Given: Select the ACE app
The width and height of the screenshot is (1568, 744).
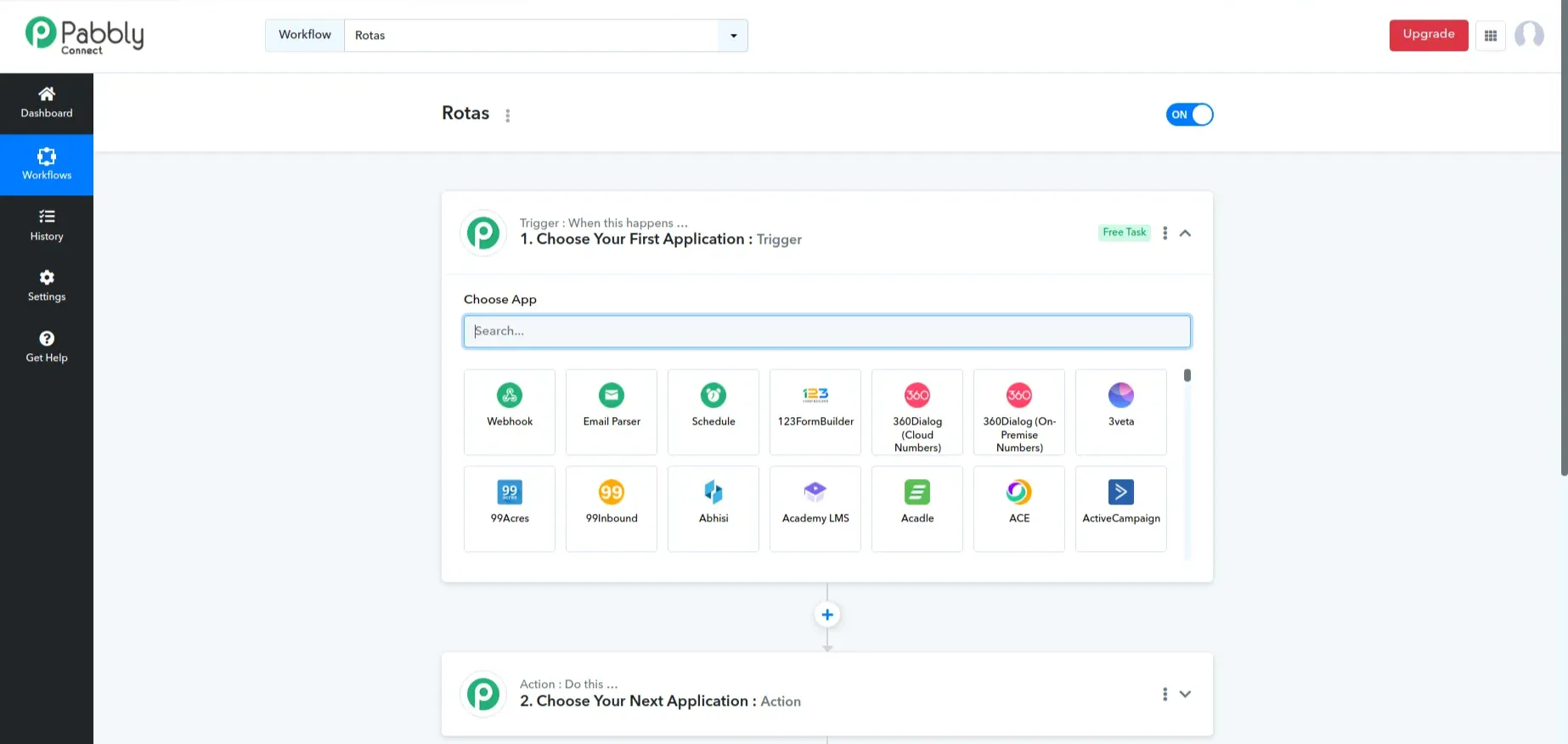Looking at the screenshot, I should coord(1019,509).
